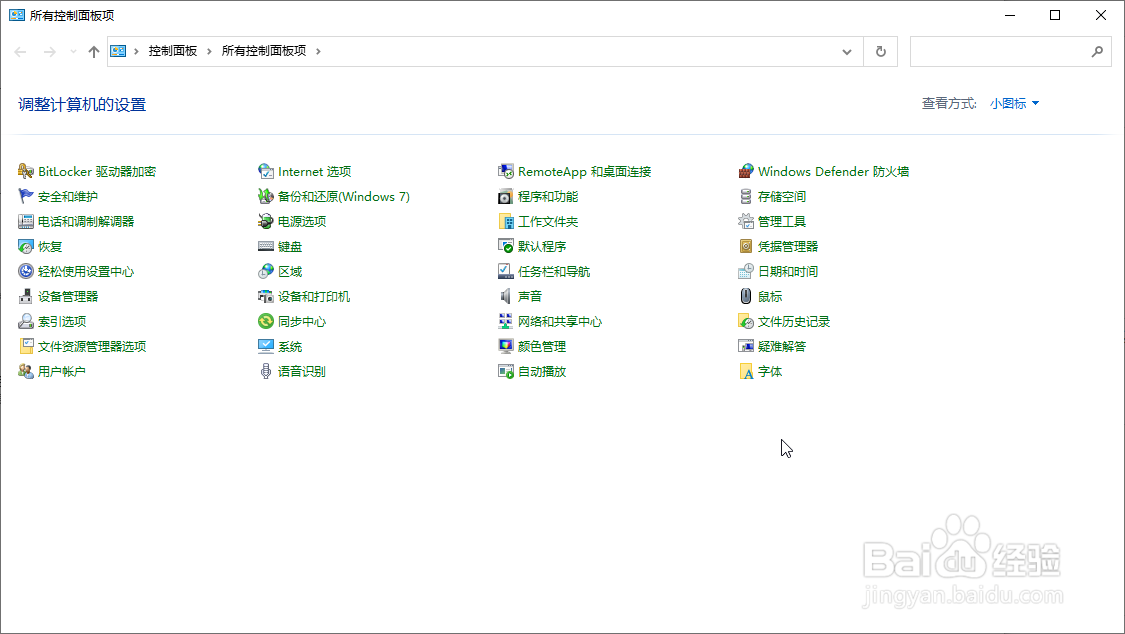This screenshot has height=634, width=1125.
Task: Click the search magnifier icon
Action: click(x=1097, y=52)
